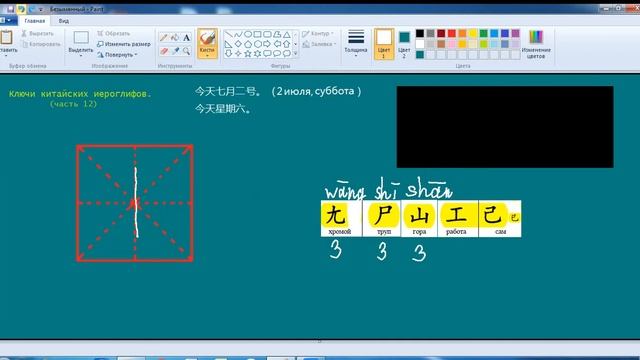The height and width of the screenshot is (360, 640).
Task: Pick the triangle shape
Action: pyautogui.click(x=287, y=35)
